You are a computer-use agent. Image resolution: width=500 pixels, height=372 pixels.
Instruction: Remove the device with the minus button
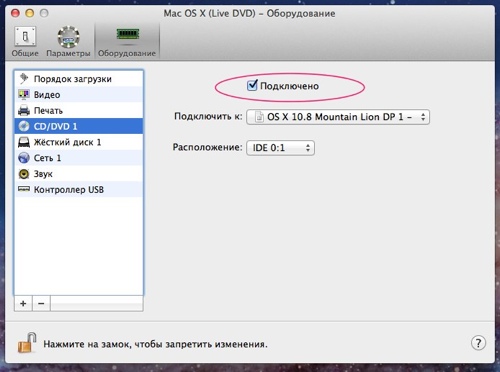pyautogui.click(x=41, y=303)
